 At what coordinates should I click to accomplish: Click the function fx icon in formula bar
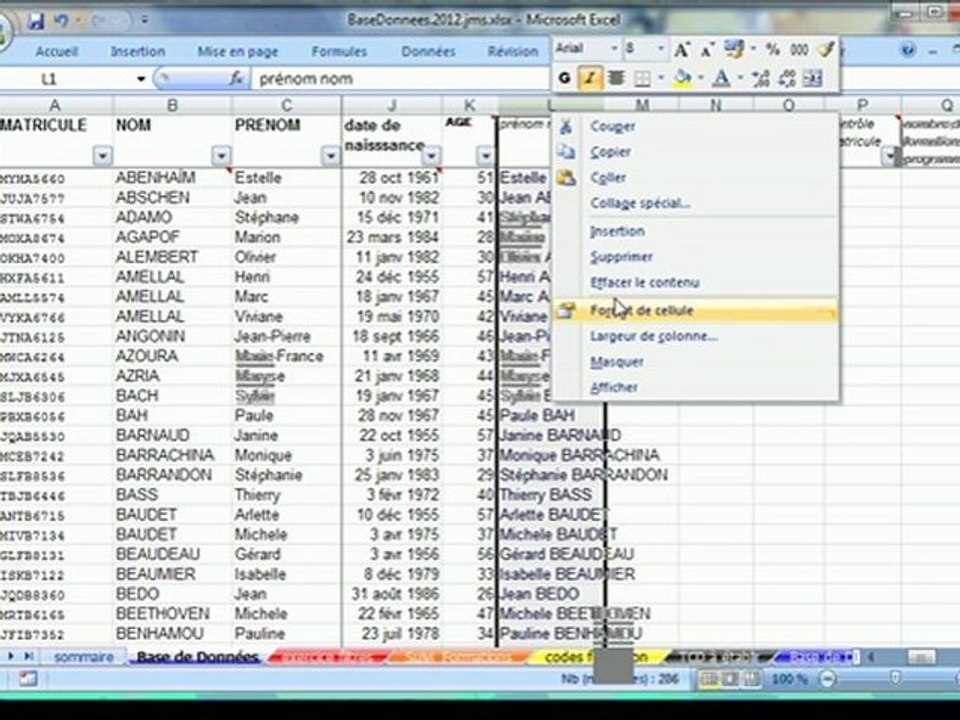236,78
